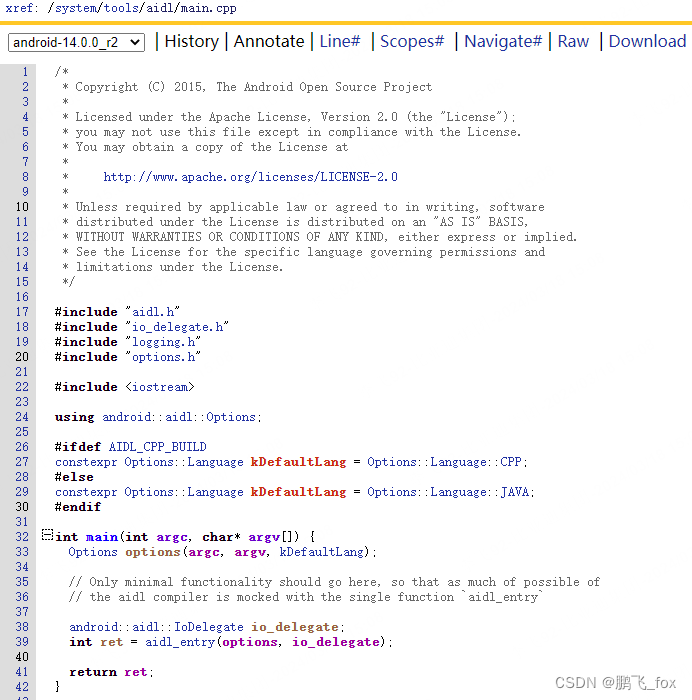692x700 pixels.
Task: Click 'limitations under the License.' comment text
Action: pos(179,267)
